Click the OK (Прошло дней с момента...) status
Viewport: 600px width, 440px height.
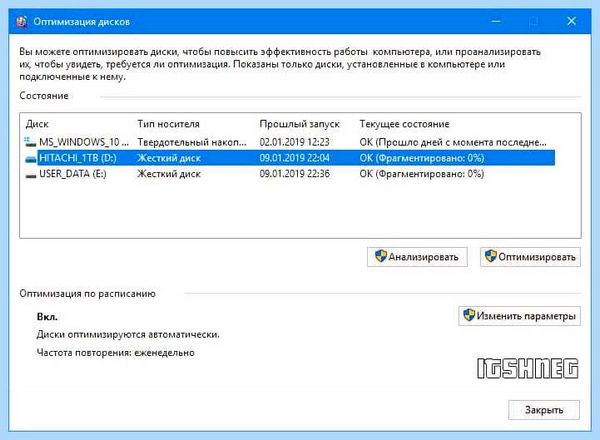453,142
